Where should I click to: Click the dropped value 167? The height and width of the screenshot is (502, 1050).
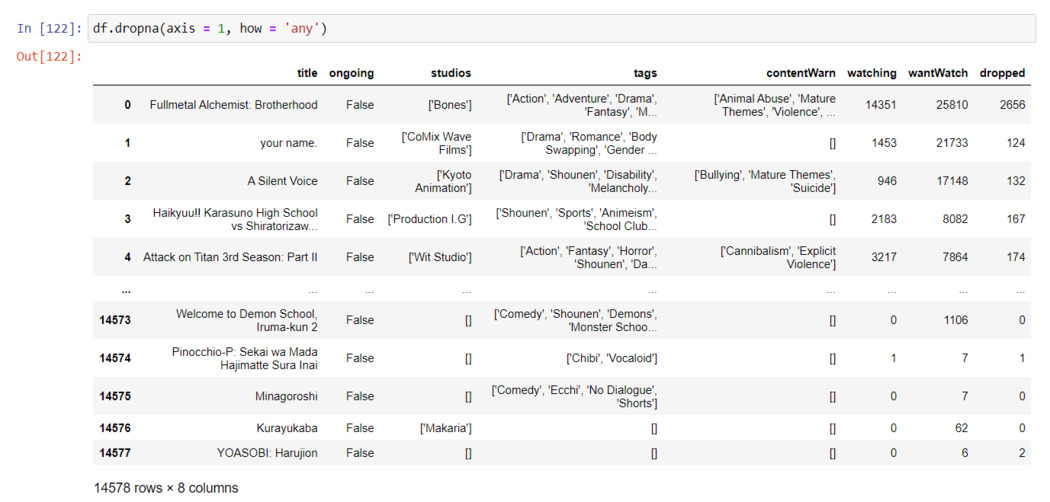[1016, 219]
